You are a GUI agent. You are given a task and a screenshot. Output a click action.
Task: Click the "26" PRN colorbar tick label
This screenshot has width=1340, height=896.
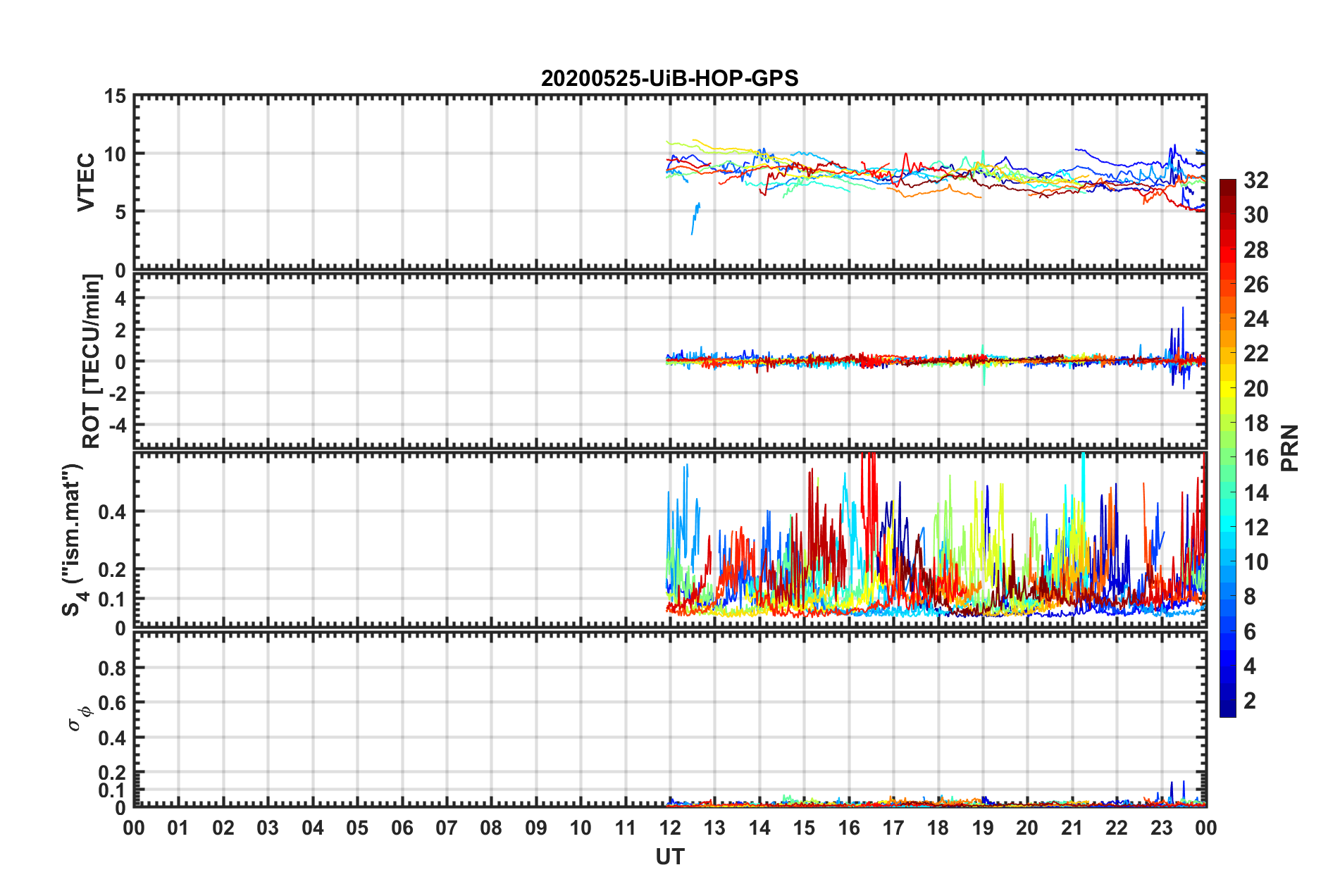(x=1255, y=285)
